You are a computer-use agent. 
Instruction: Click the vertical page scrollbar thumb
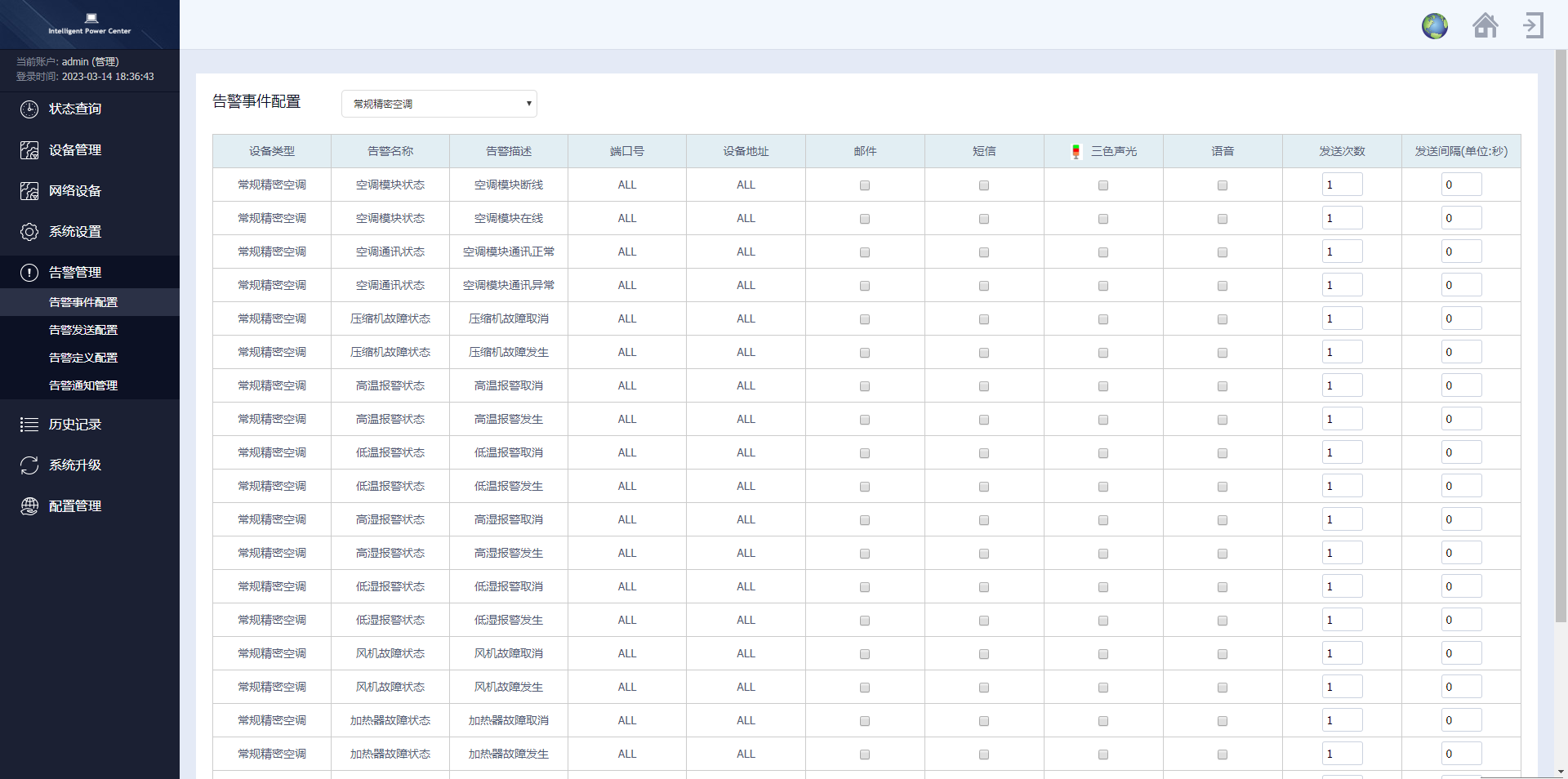[1561, 335]
